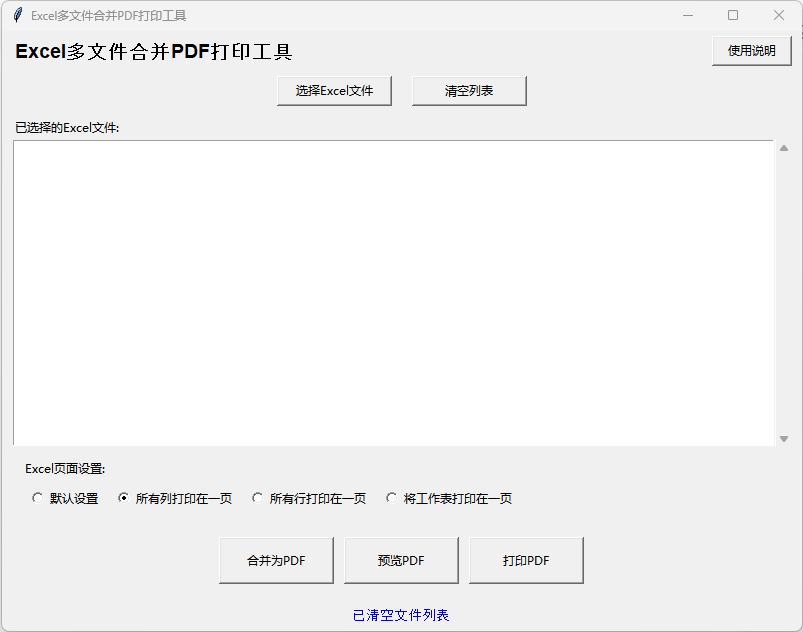Image resolution: width=803 pixels, height=632 pixels.
Task: Maximize the Excel PDF tool window
Action: point(733,15)
